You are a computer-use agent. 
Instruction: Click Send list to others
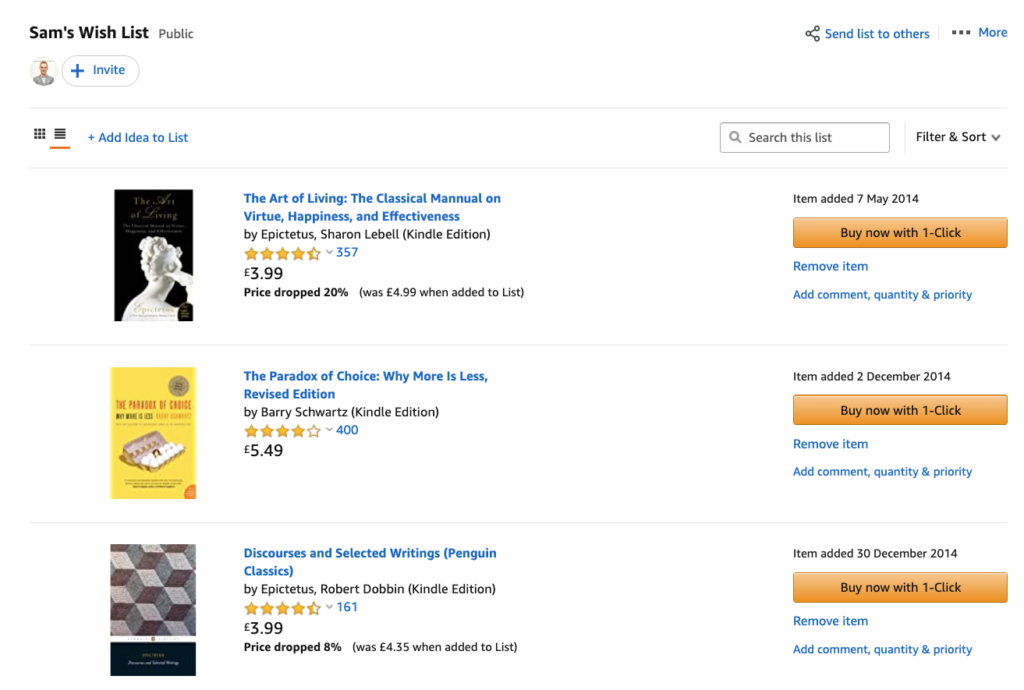point(877,32)
